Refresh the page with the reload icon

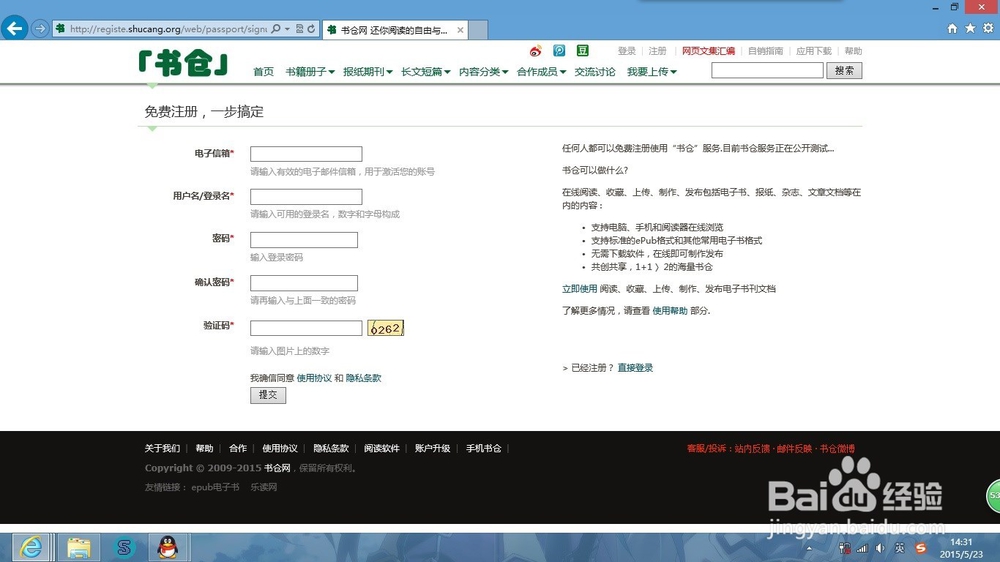pos(311,29)
